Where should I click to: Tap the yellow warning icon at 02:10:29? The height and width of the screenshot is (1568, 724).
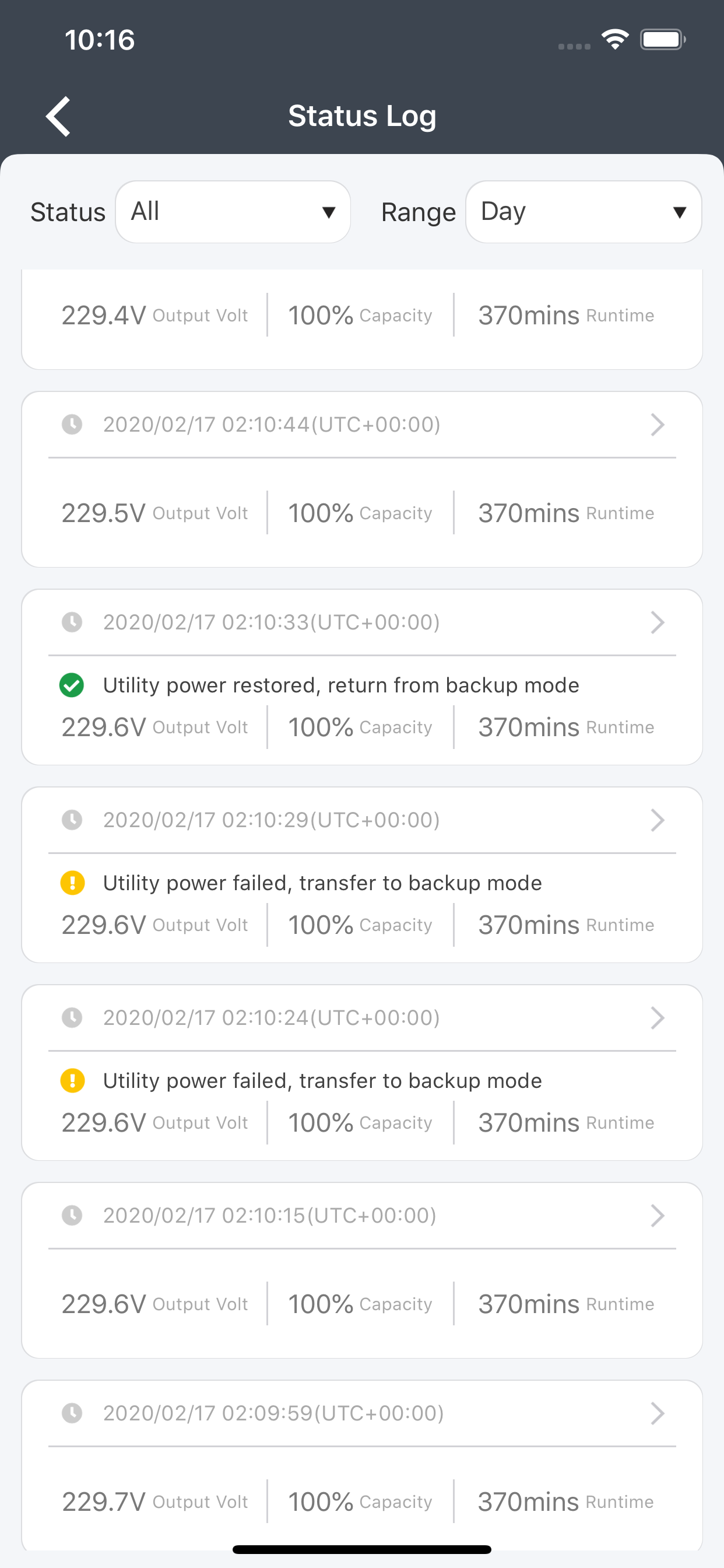72,883
